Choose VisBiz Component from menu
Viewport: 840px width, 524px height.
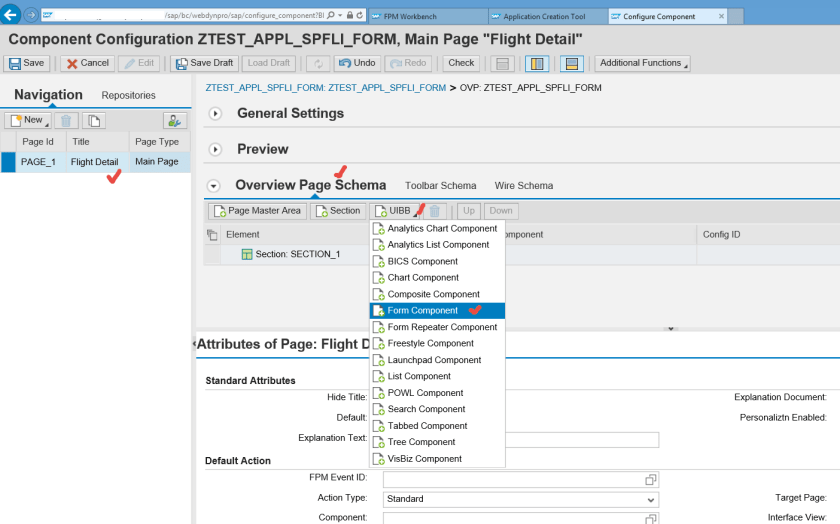437,459
